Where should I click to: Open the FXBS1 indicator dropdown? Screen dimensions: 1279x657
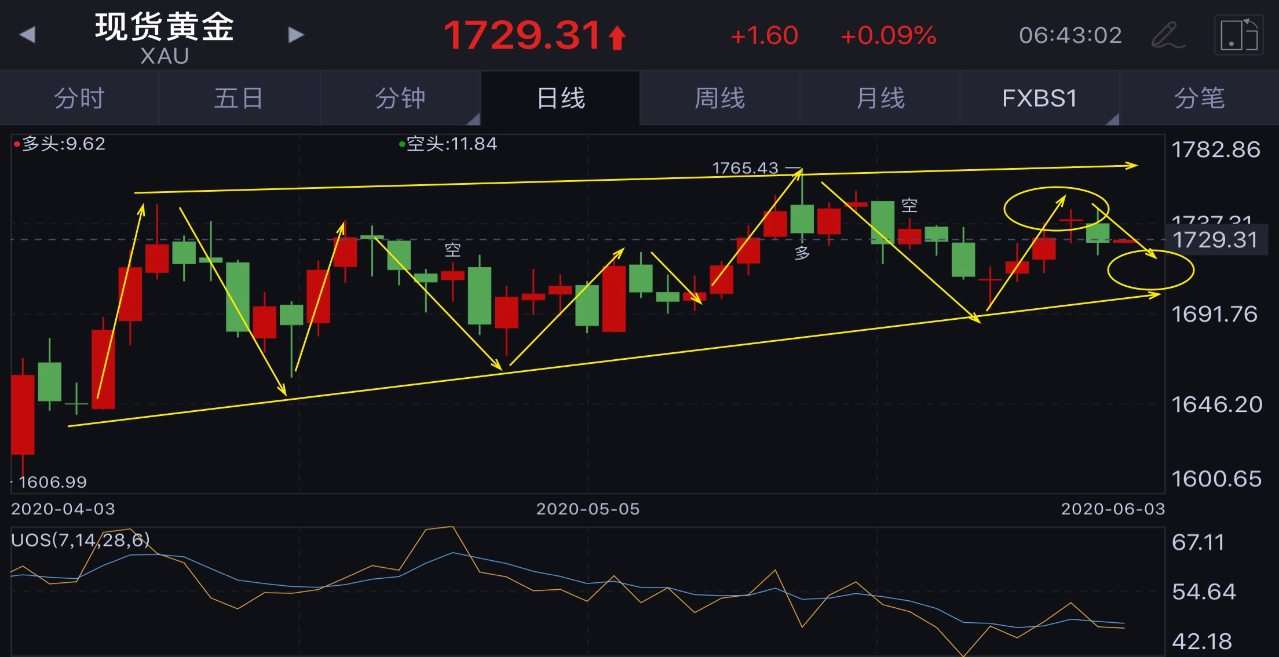coord(1040,98)
